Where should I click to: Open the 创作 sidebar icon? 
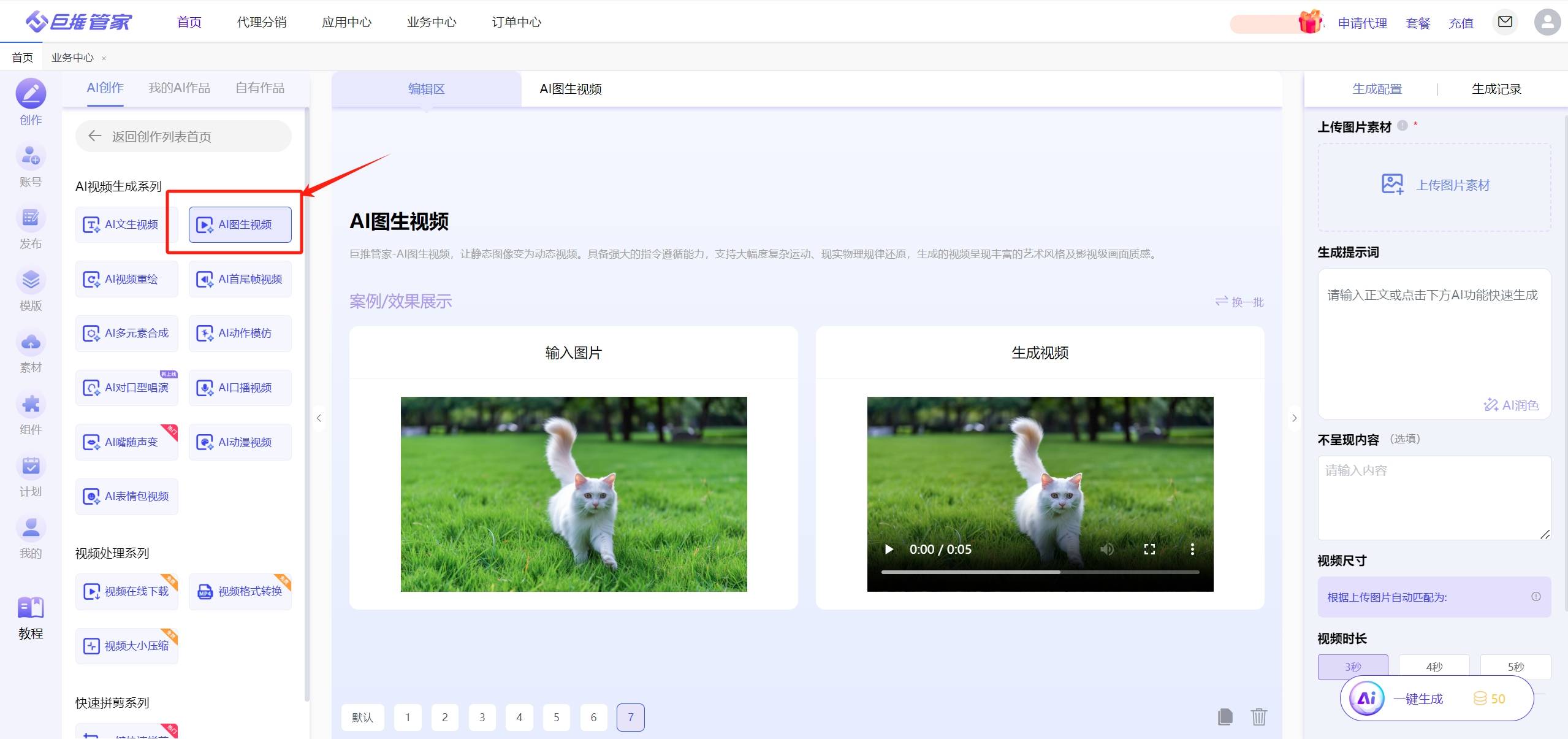31,94
